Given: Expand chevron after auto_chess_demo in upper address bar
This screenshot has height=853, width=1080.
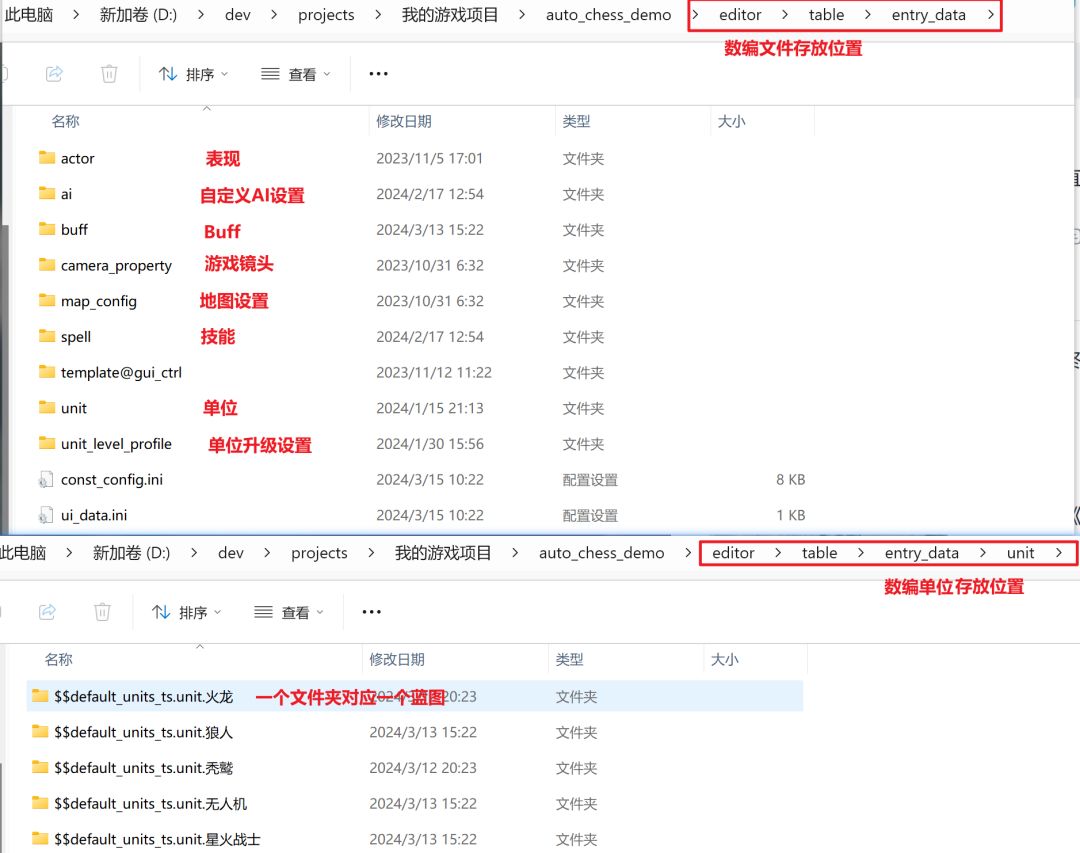Looking at the screenshot, I should tap(695, 14).
